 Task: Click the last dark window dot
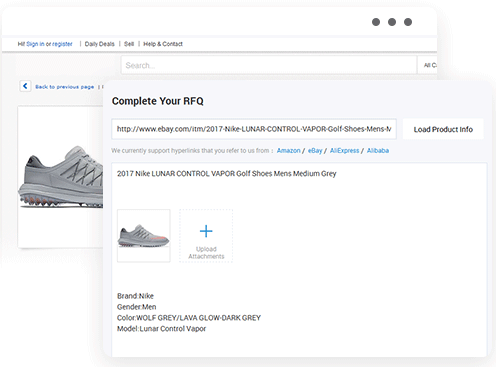408,22
